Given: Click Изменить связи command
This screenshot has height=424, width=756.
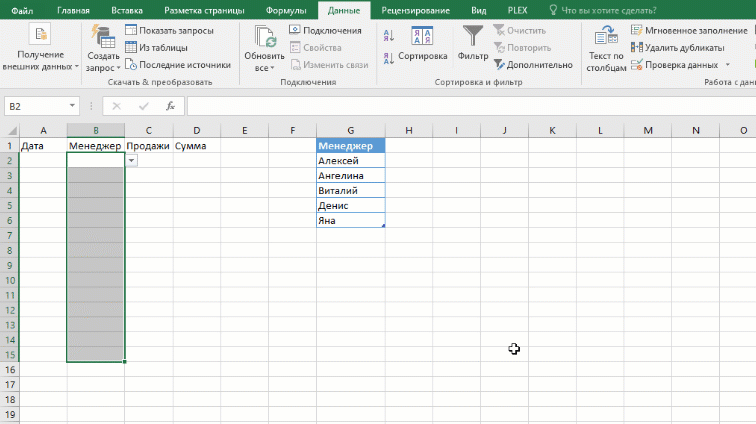Looking at the screenshot, I should [x=329, y=65].
